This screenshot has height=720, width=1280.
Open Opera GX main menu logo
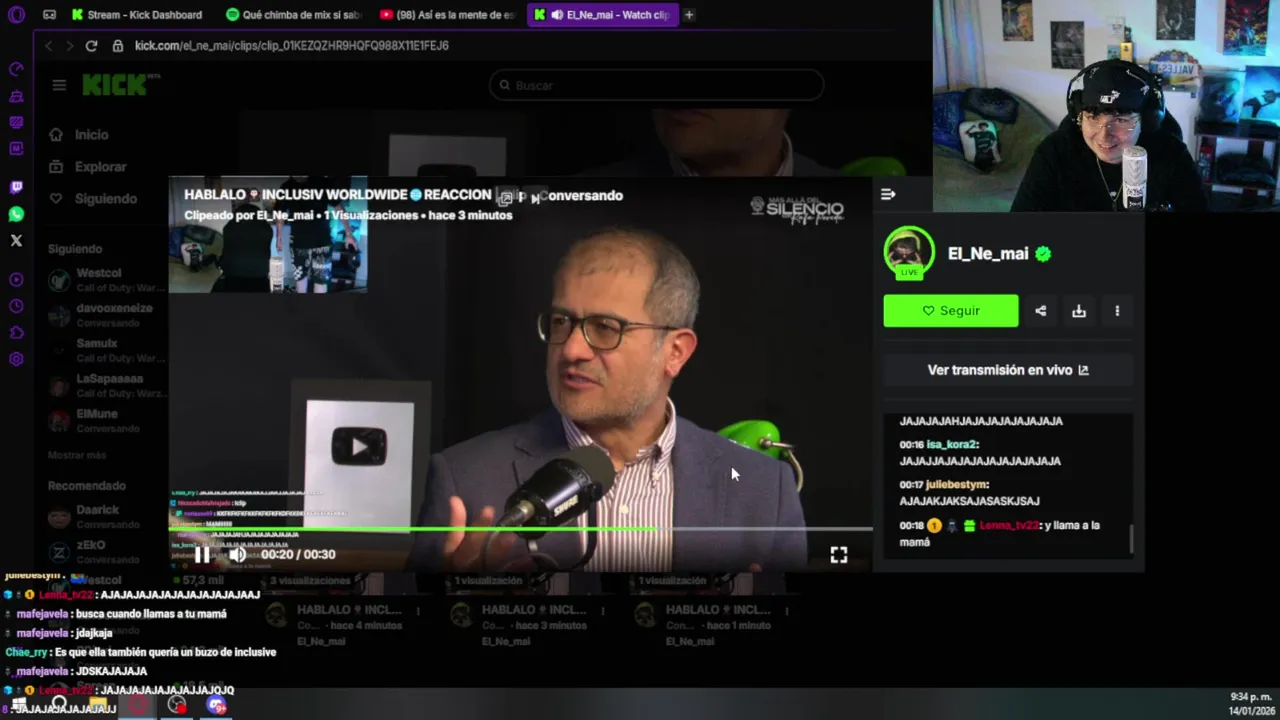(x=16, y=15)
